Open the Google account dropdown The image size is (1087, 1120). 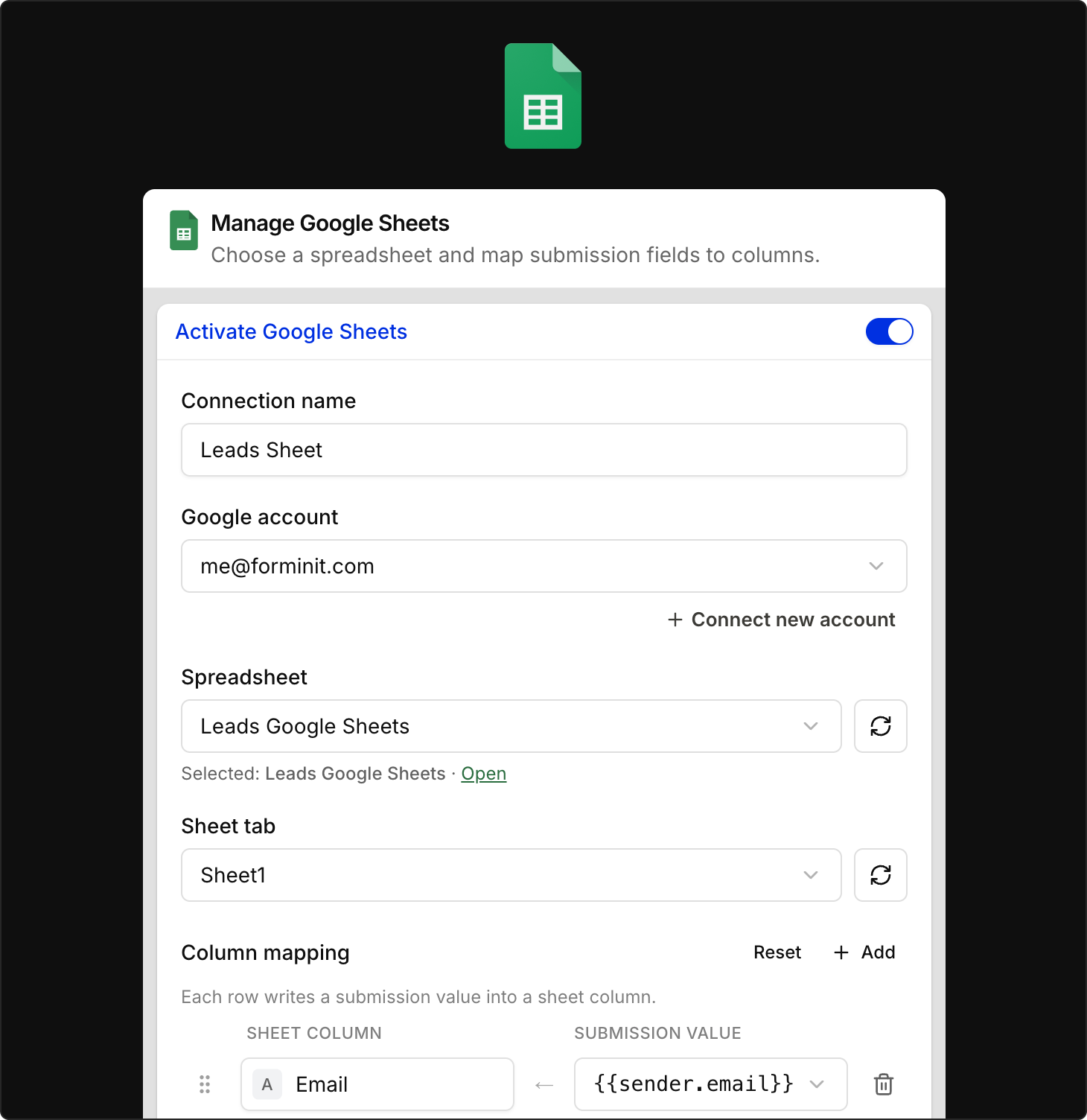544,566
